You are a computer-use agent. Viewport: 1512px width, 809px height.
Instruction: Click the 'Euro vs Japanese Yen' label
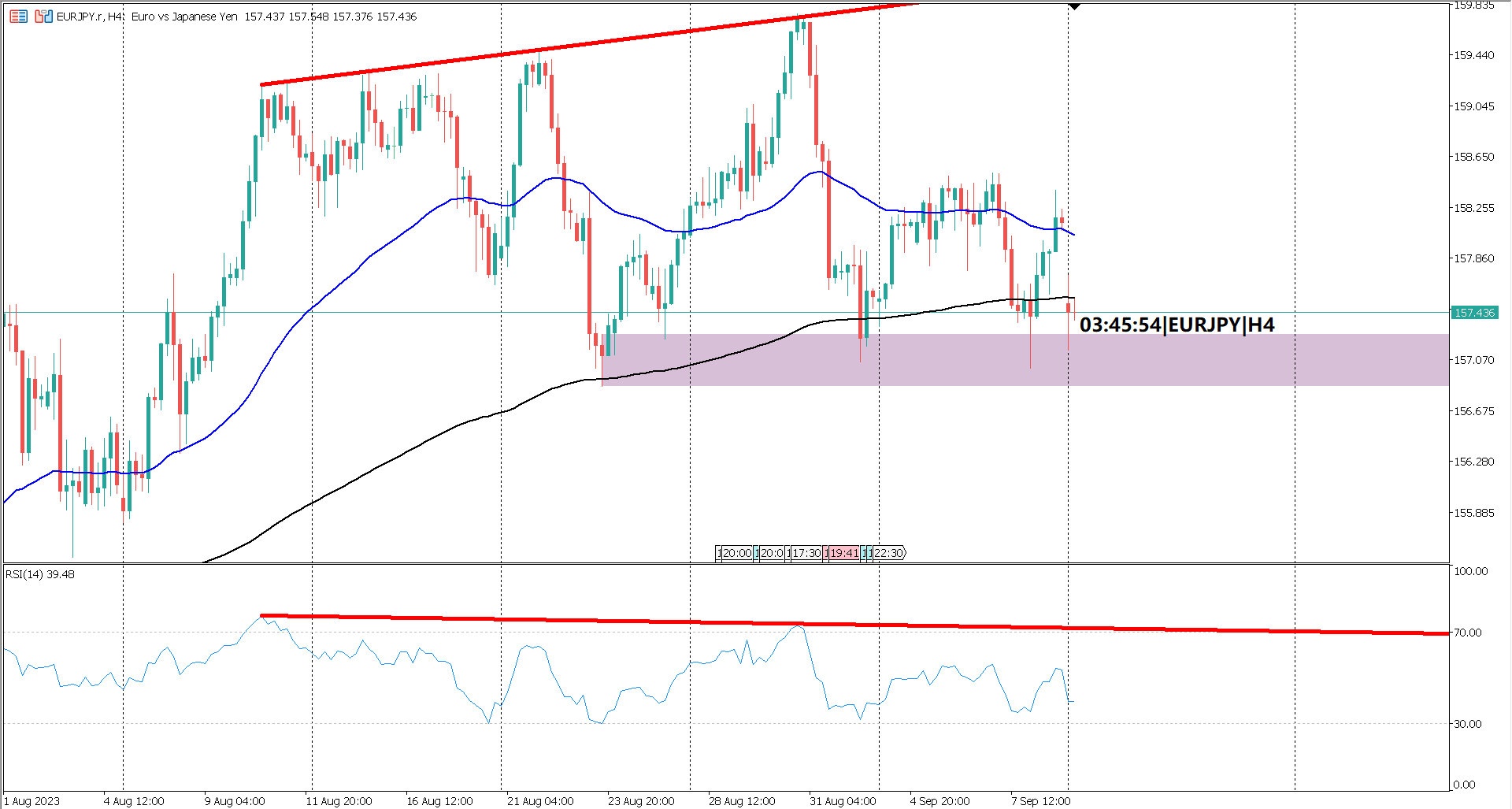(183, 16)
